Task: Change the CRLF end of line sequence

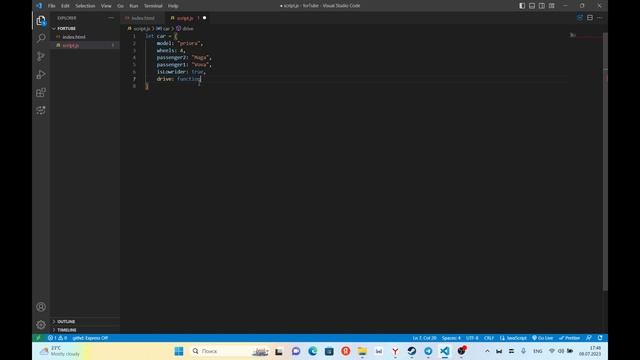Action: pyautogui.click(x=489, y=338)
